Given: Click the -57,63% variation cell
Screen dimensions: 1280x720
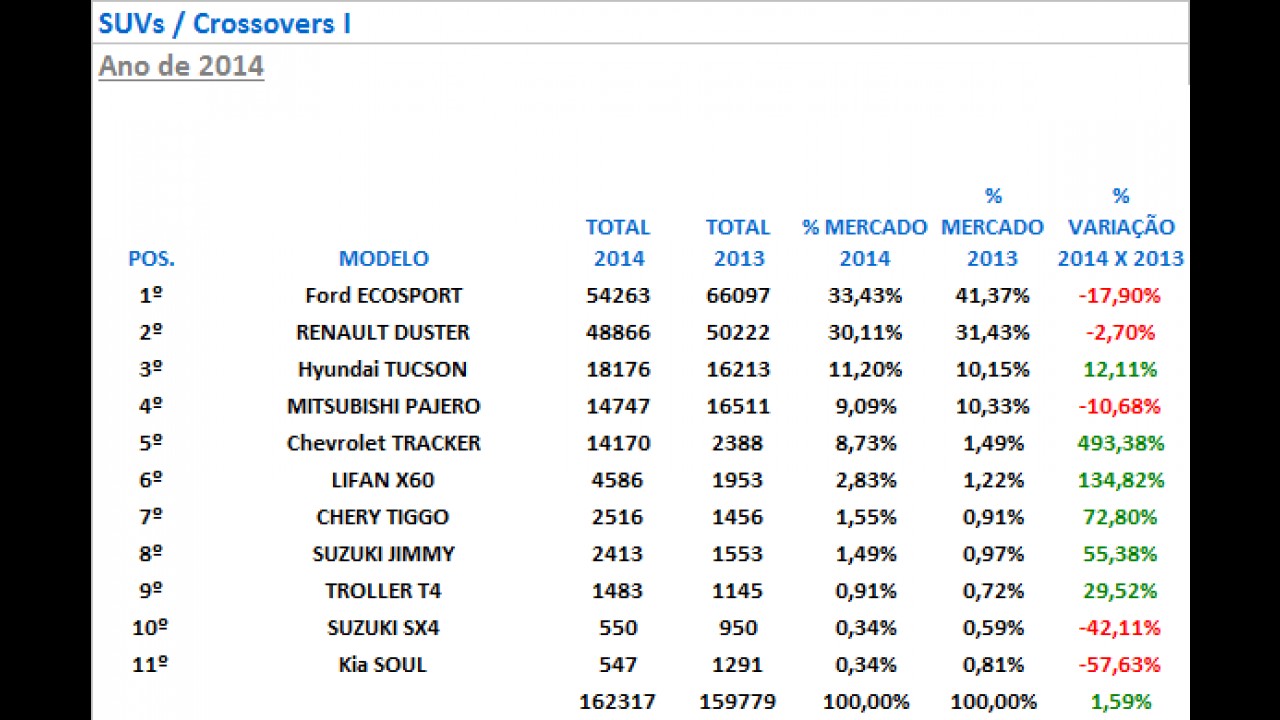Looking at the screenshot, I should pyautogui.click(x=1120, y=665).
